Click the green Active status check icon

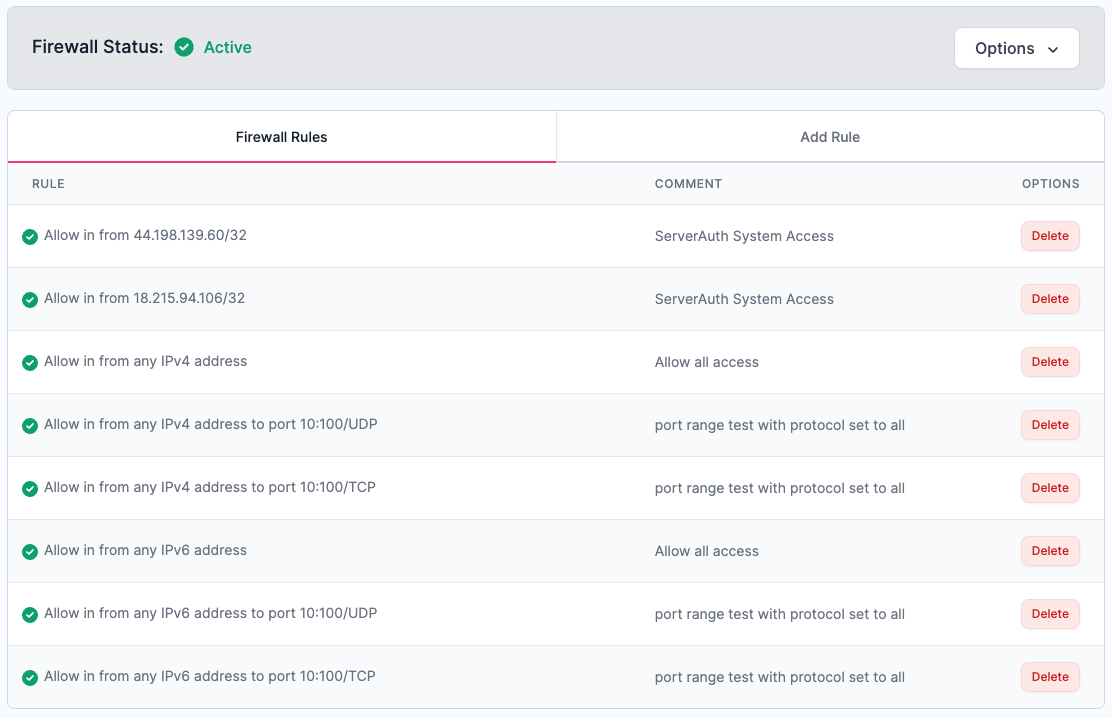coord(184,48)
